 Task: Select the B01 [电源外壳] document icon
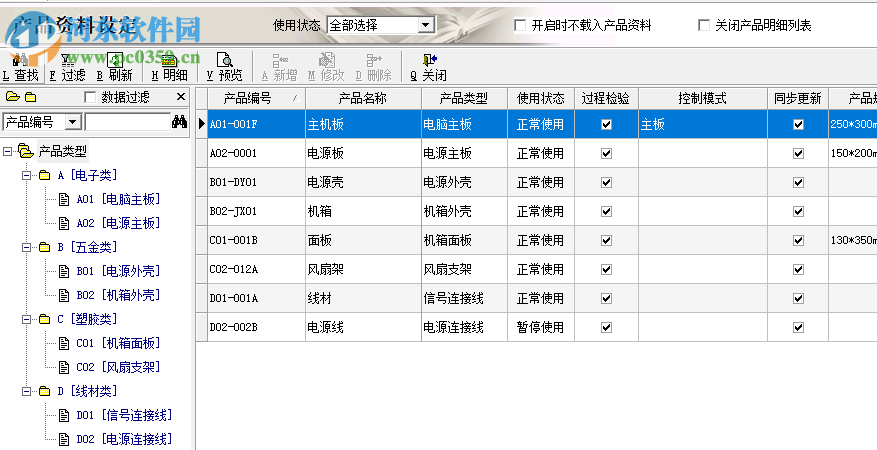[x=64, y=271]
